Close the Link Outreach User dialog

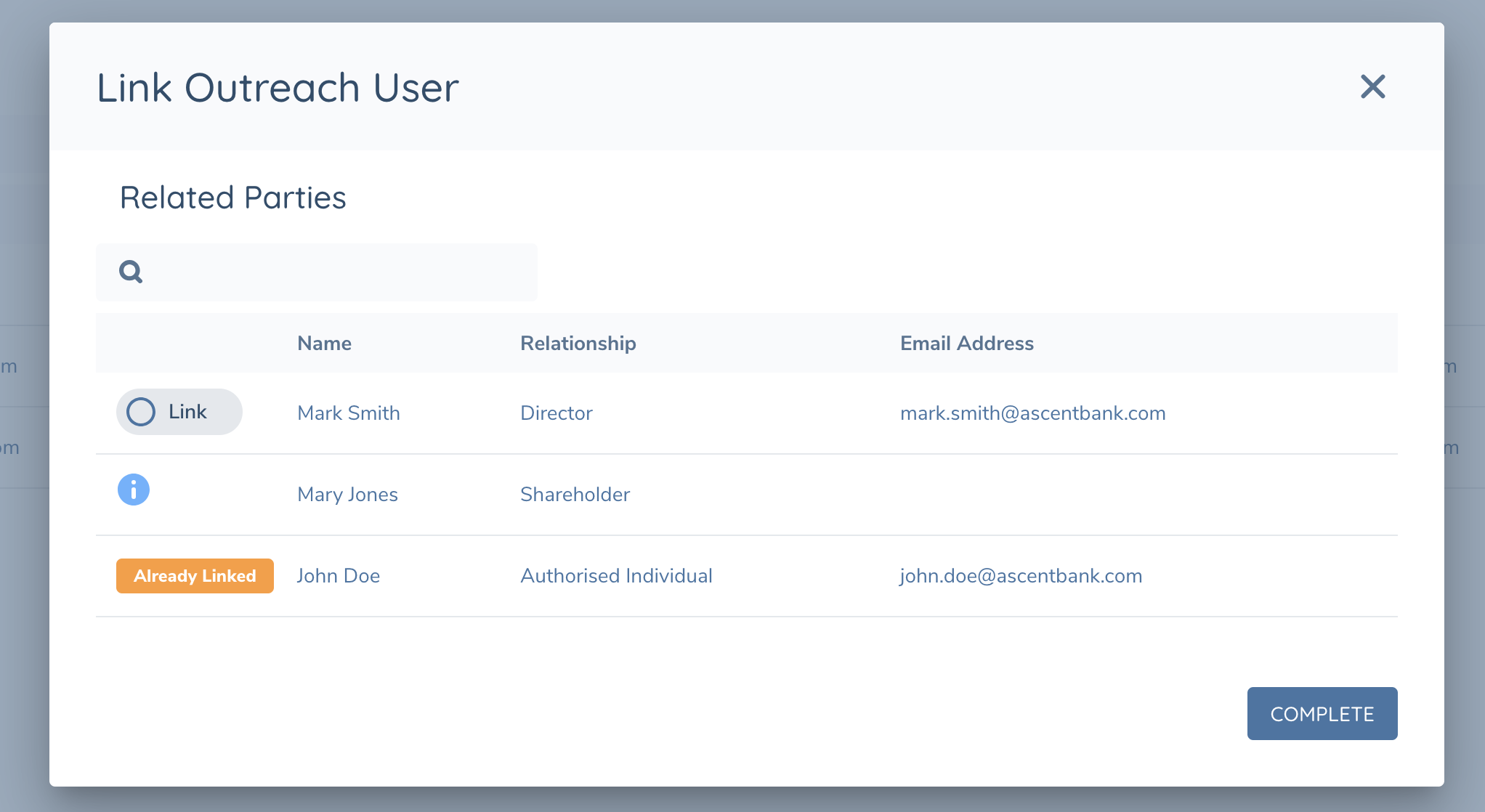pos(1372,87)
